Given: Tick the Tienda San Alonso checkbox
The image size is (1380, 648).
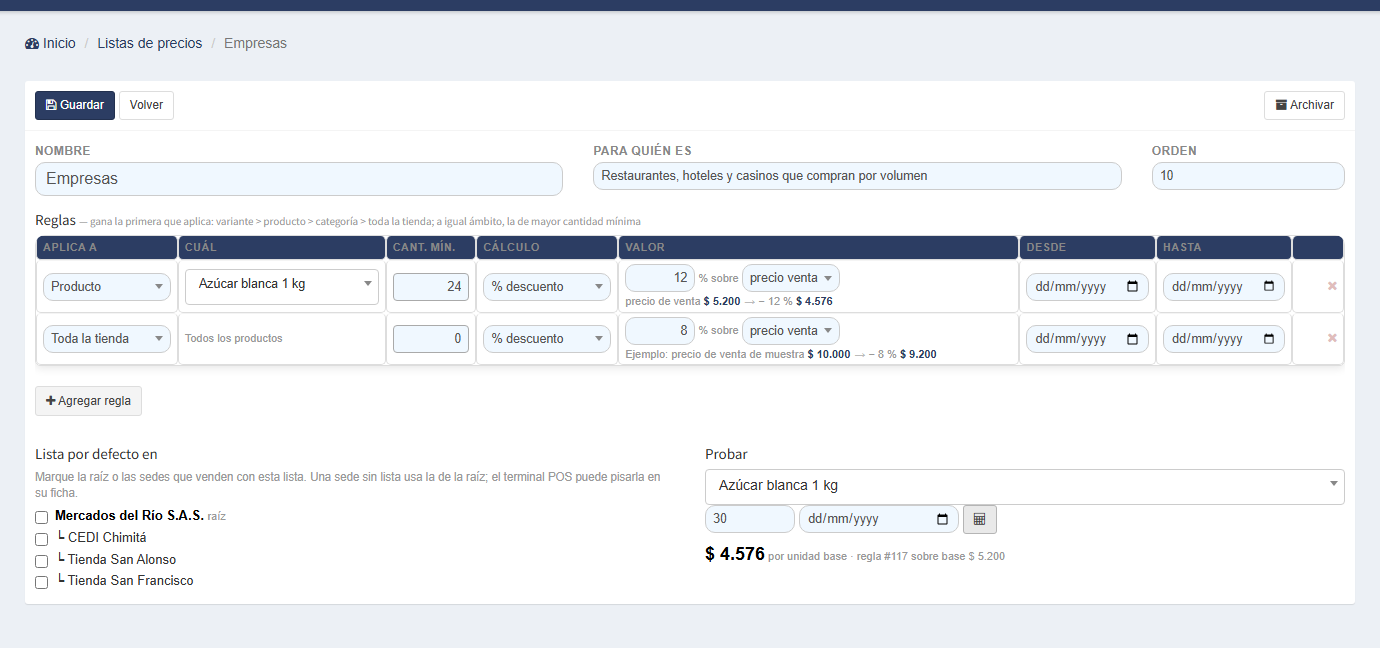Looking at the screenshot, I should click(42, 561).
